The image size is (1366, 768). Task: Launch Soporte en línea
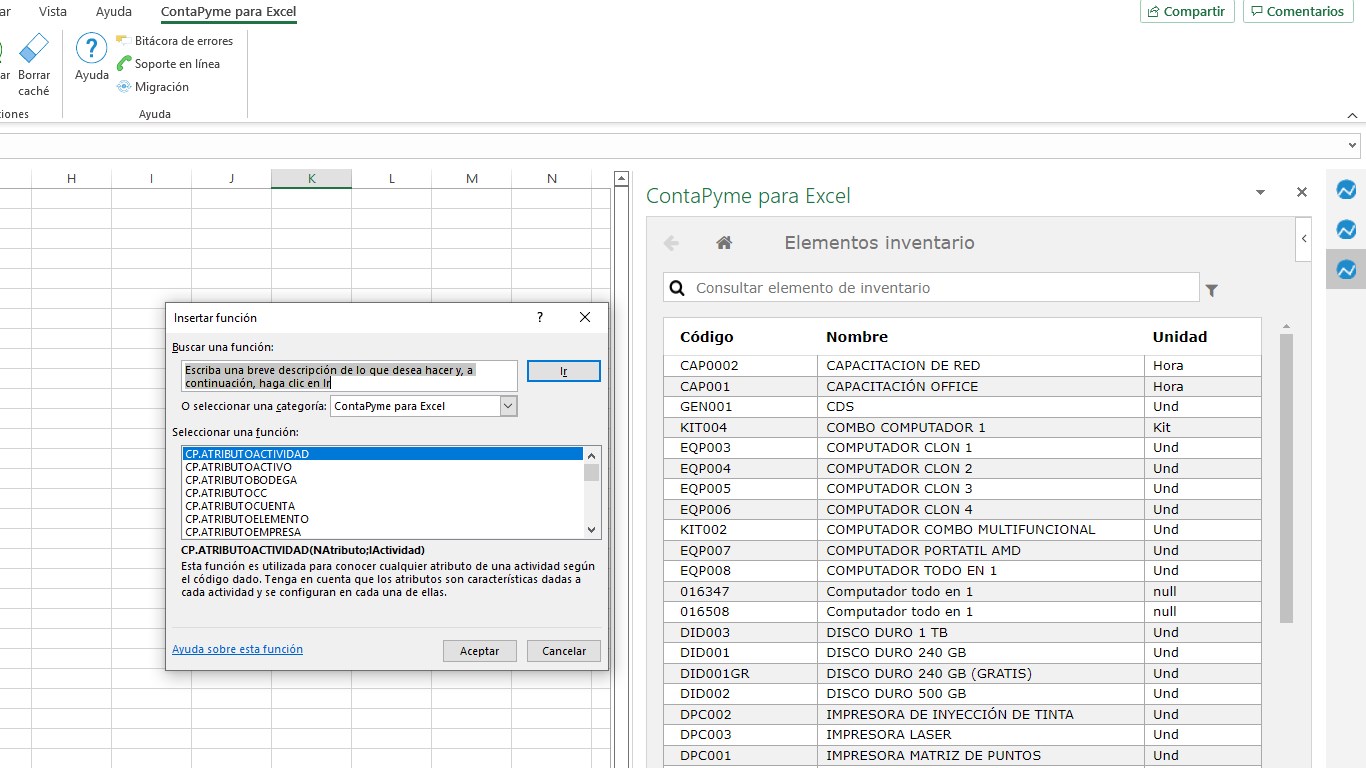pos(168,64)
